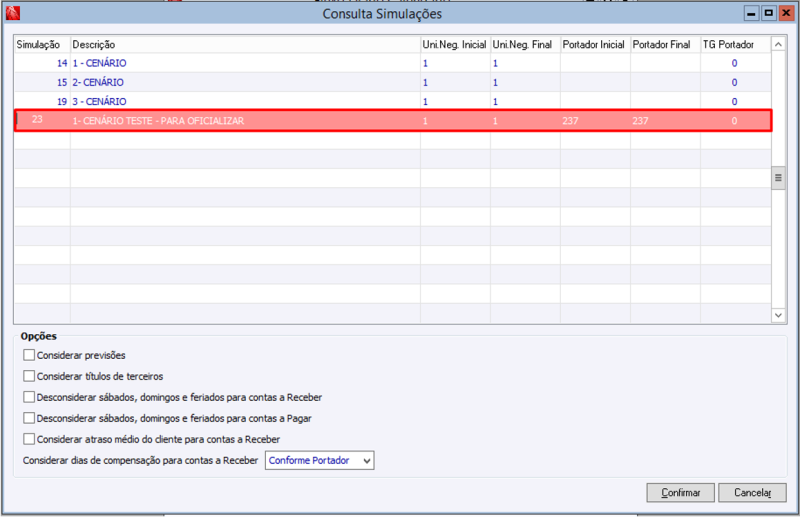Click the Uni.Neg. Final column header

[x=525, y=44]
